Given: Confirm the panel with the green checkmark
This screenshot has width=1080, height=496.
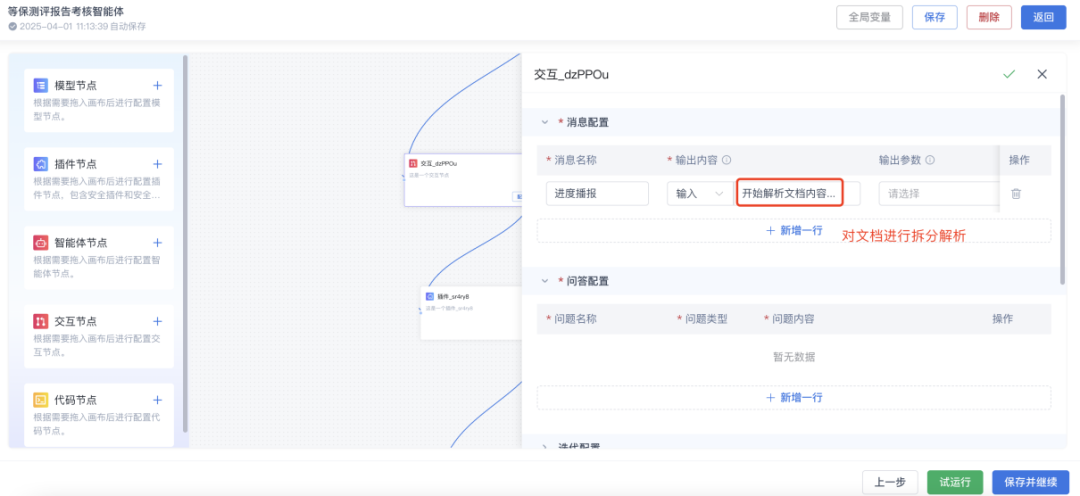Looking at the screenshot, I should click(1009, 74).
